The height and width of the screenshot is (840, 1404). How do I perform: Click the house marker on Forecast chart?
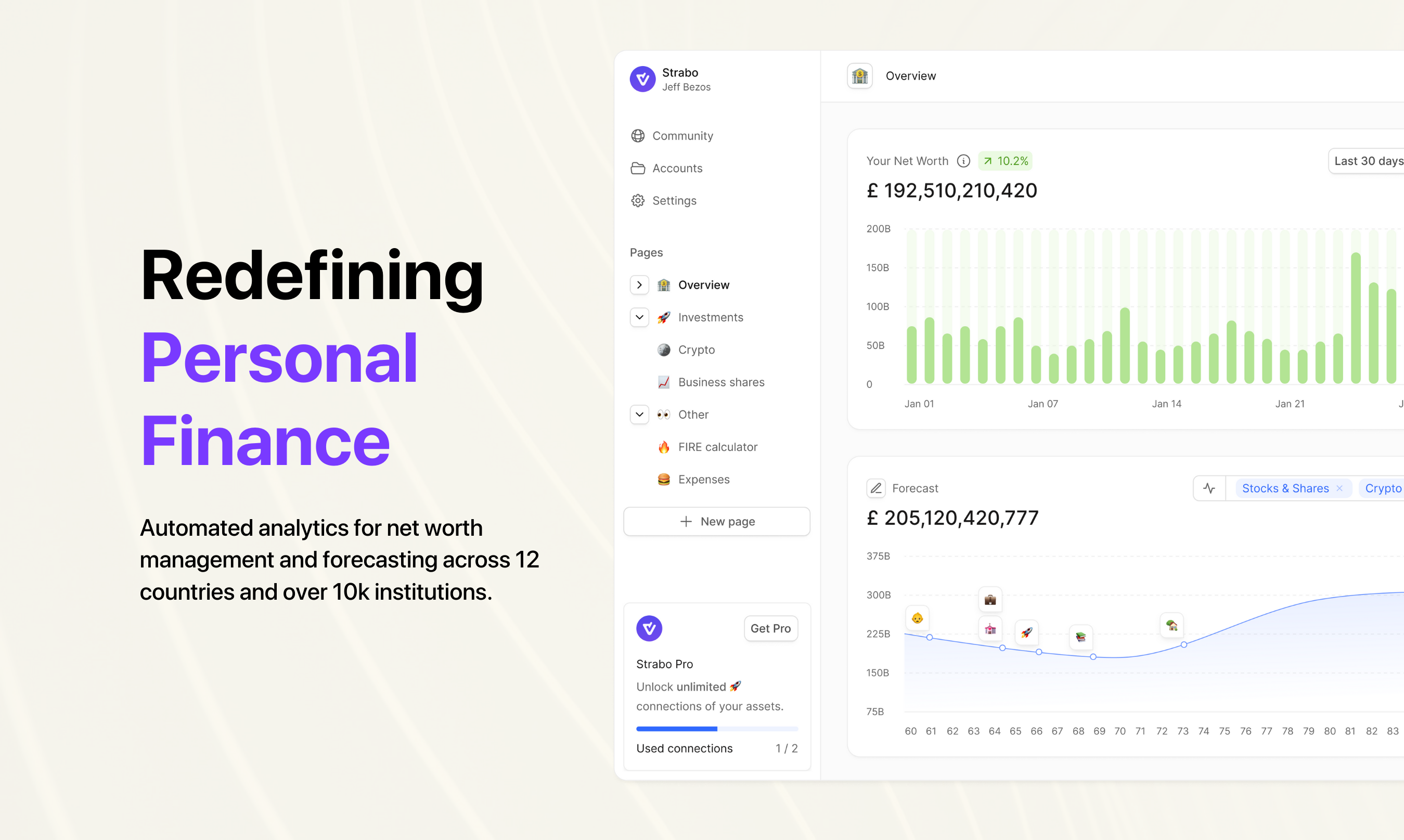tap(1171, 626)
